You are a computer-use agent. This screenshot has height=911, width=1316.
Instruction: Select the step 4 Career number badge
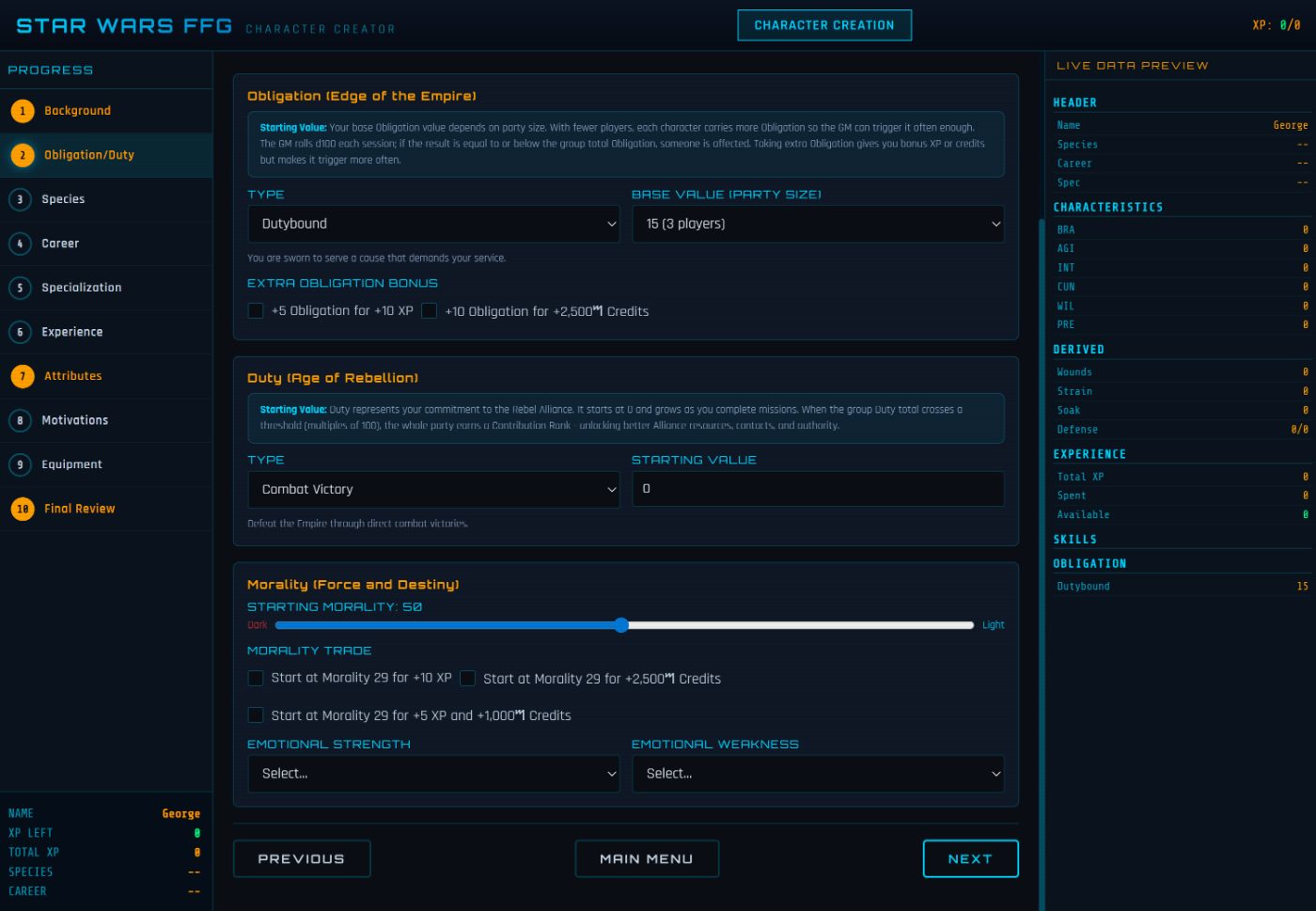click(20, 243)
